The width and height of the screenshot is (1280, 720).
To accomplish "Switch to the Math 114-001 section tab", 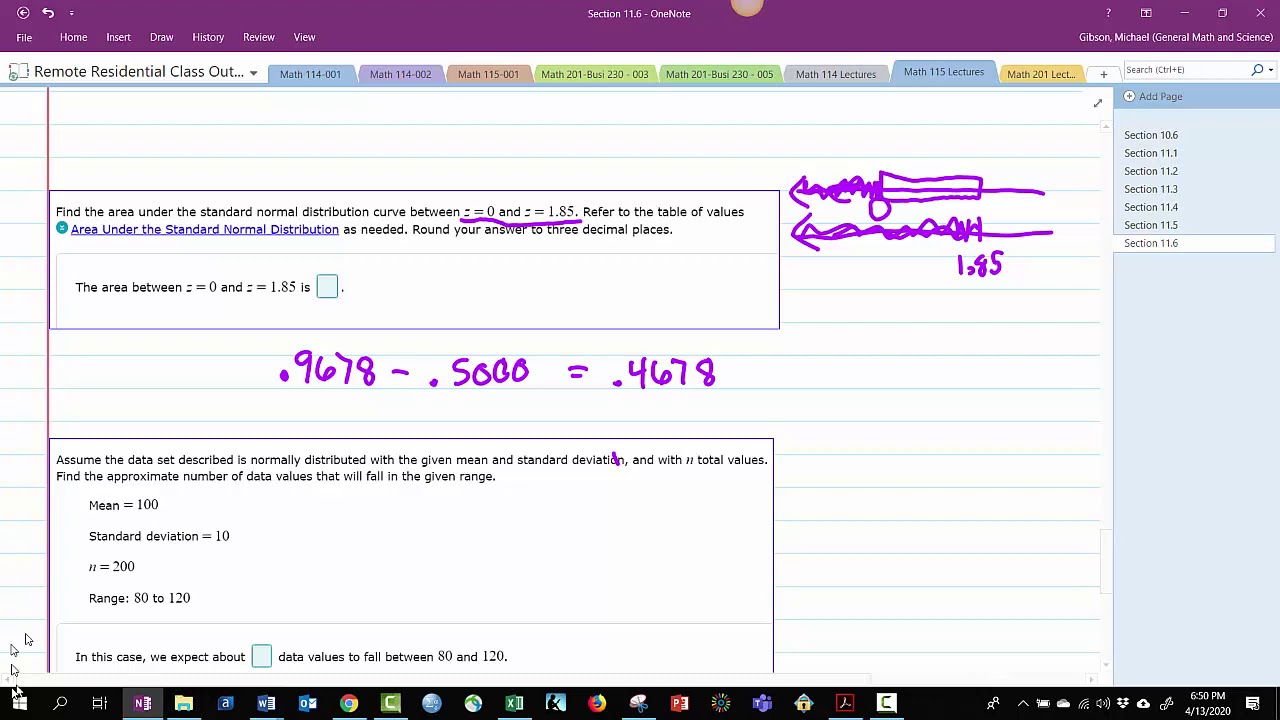I will point(310,74).
